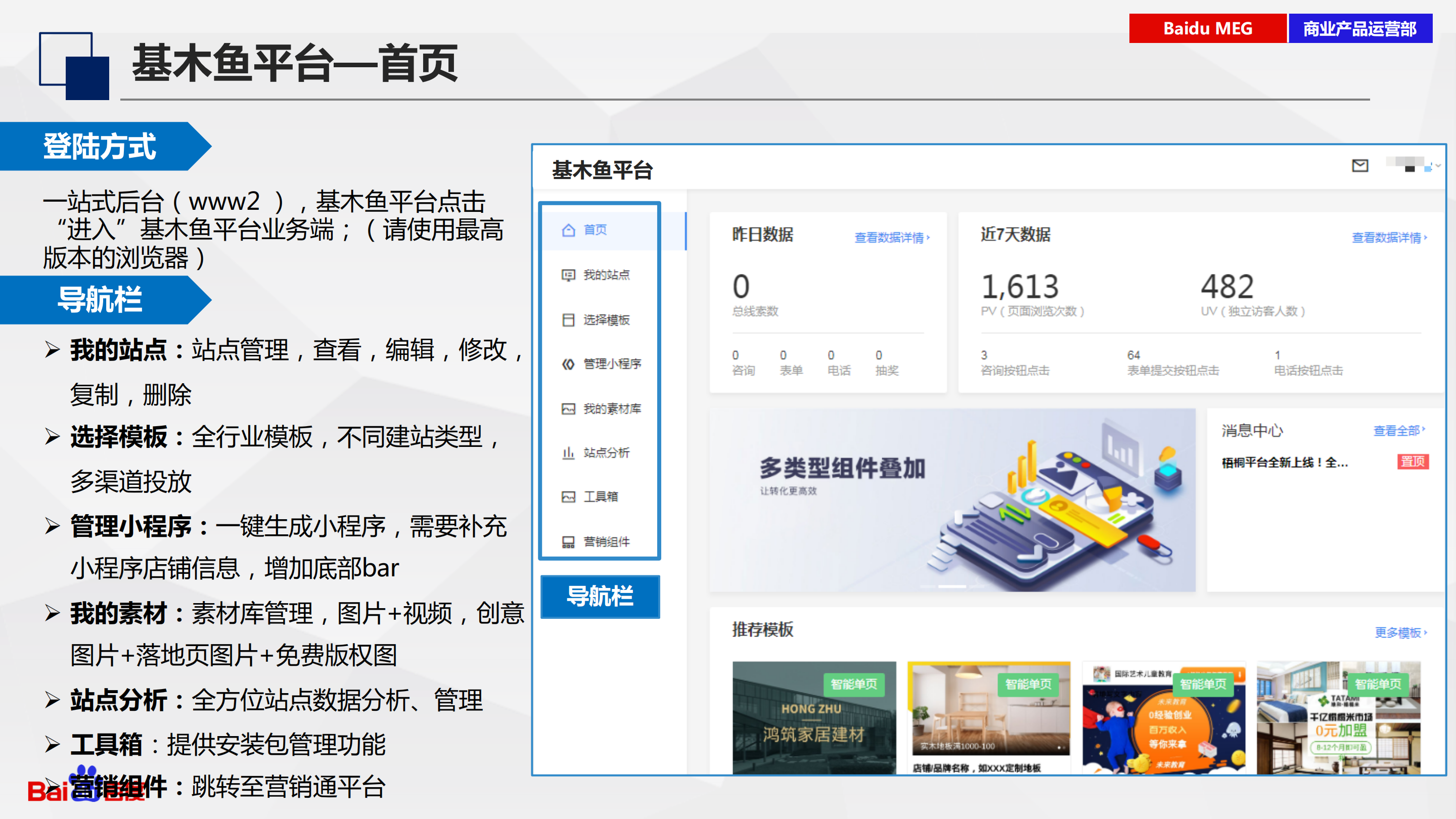Click the 智能单页 tag on 鸿筑家居建材
Viewport: 1456px width, 819px height.
[853, 685]
